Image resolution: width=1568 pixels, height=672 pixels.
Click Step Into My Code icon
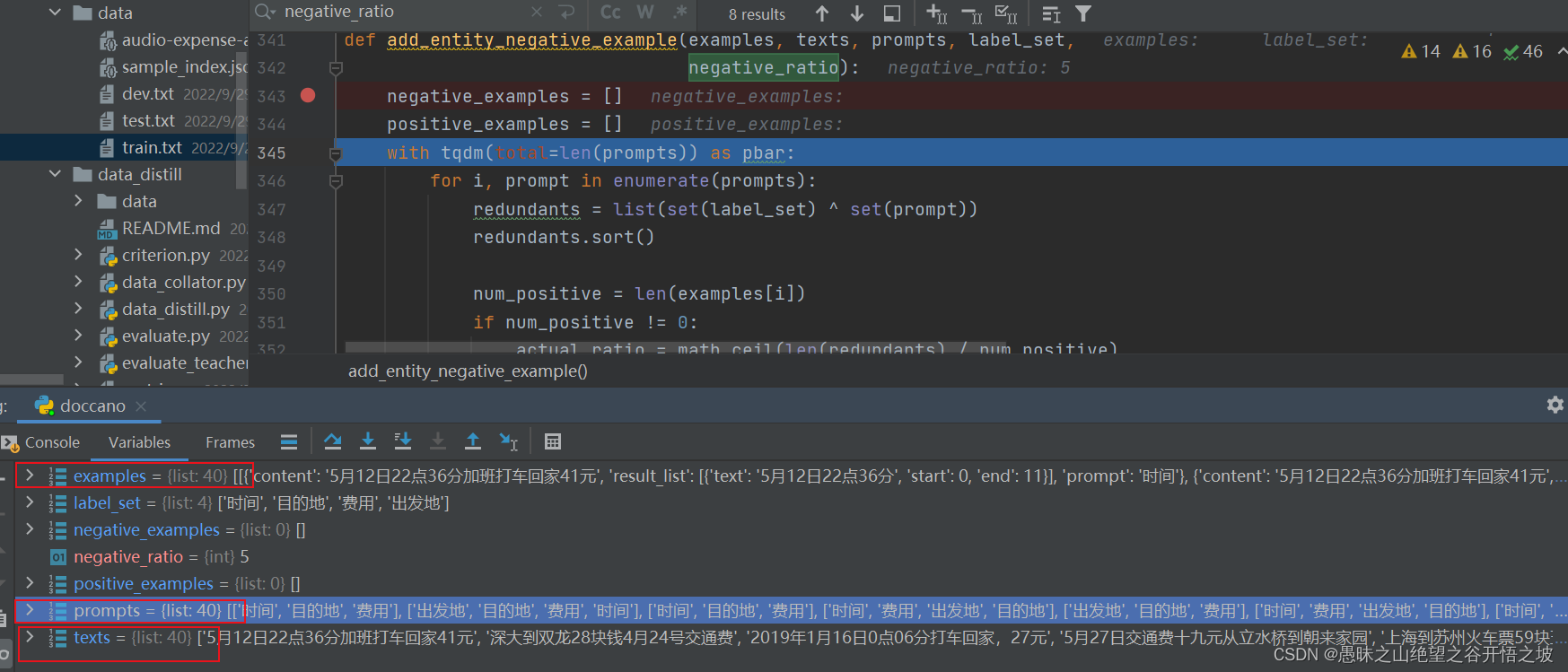[403, 441]
